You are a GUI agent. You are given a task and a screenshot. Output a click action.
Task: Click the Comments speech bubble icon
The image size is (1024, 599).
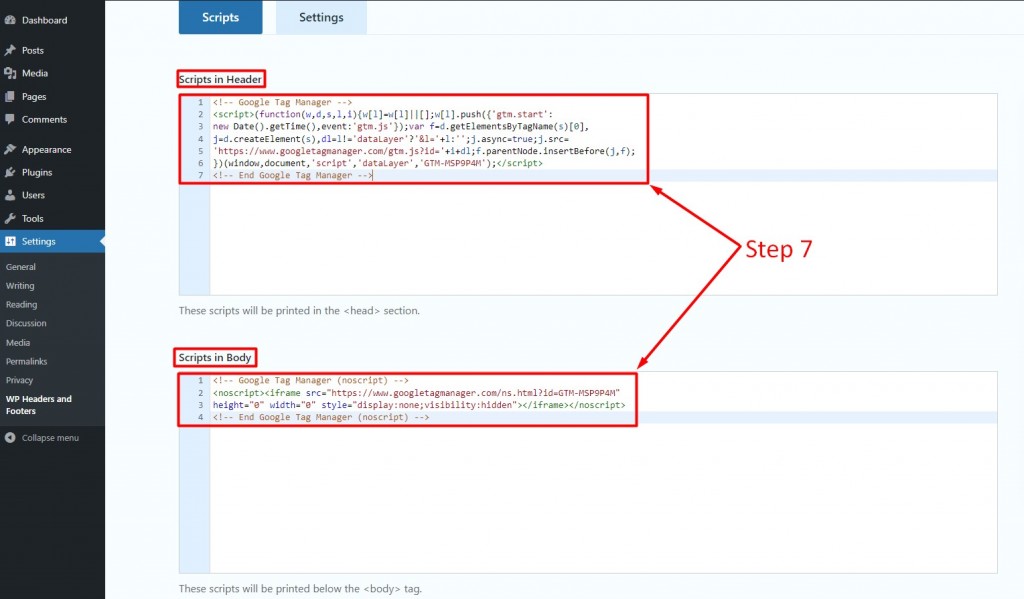click(x=10, y=120)
